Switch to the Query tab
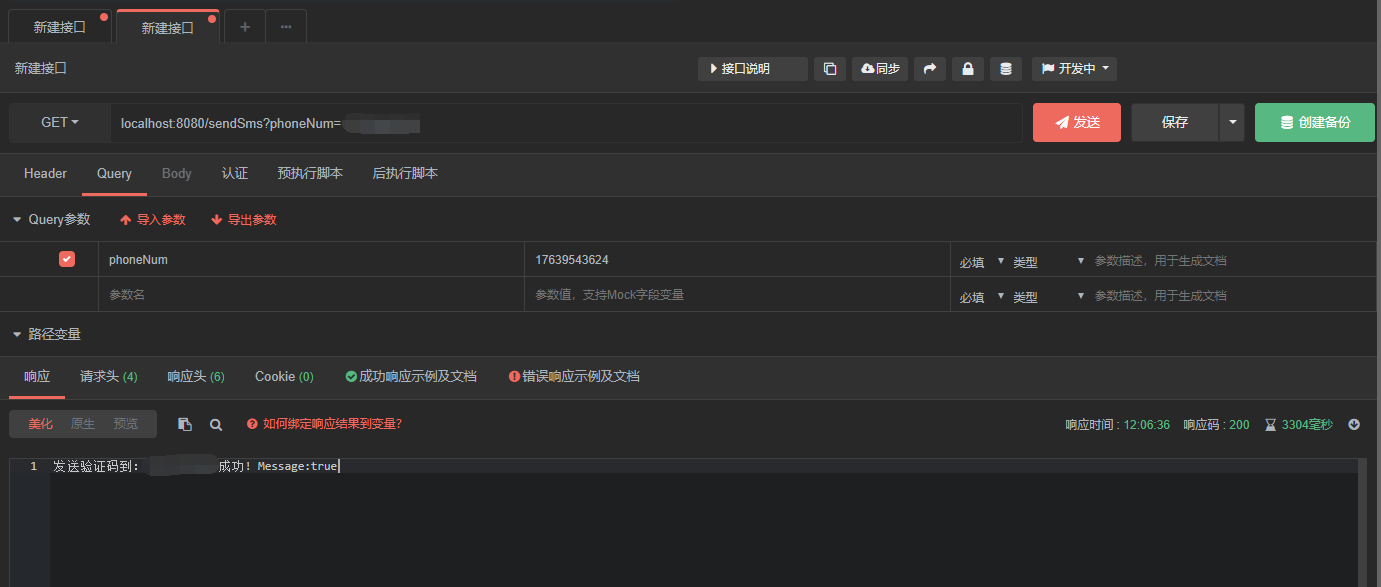Viewport: 1381px width, 587px height. point(114,173)
